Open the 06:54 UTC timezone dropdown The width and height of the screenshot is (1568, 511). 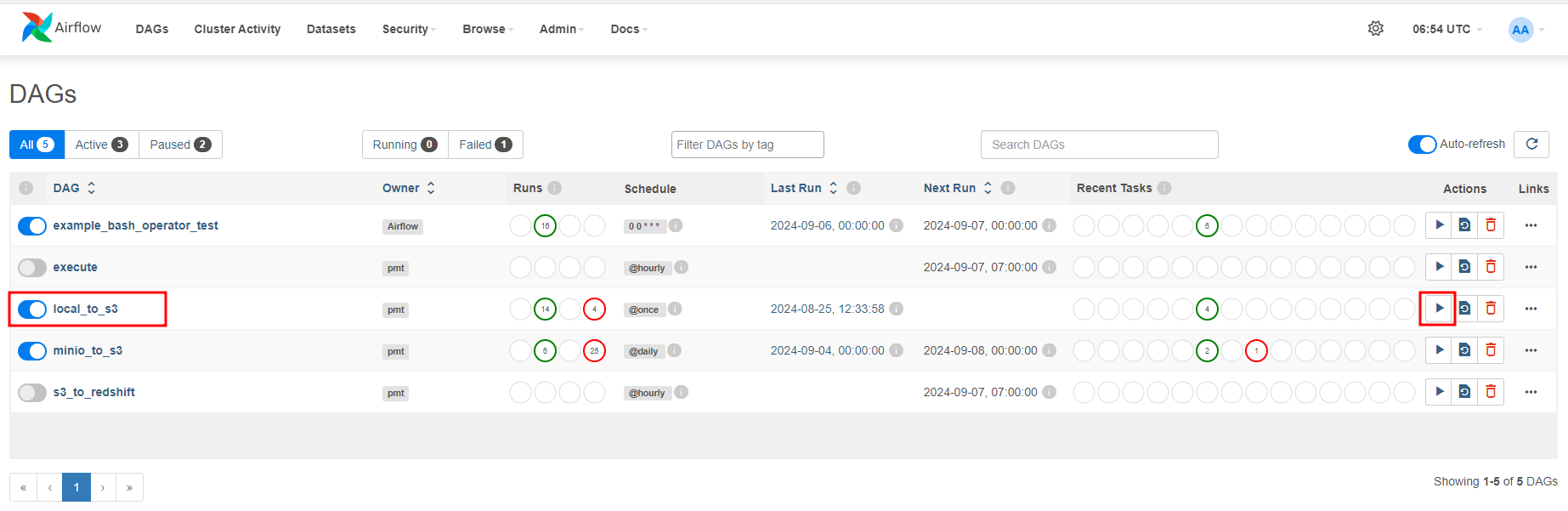pos(1446,29)
